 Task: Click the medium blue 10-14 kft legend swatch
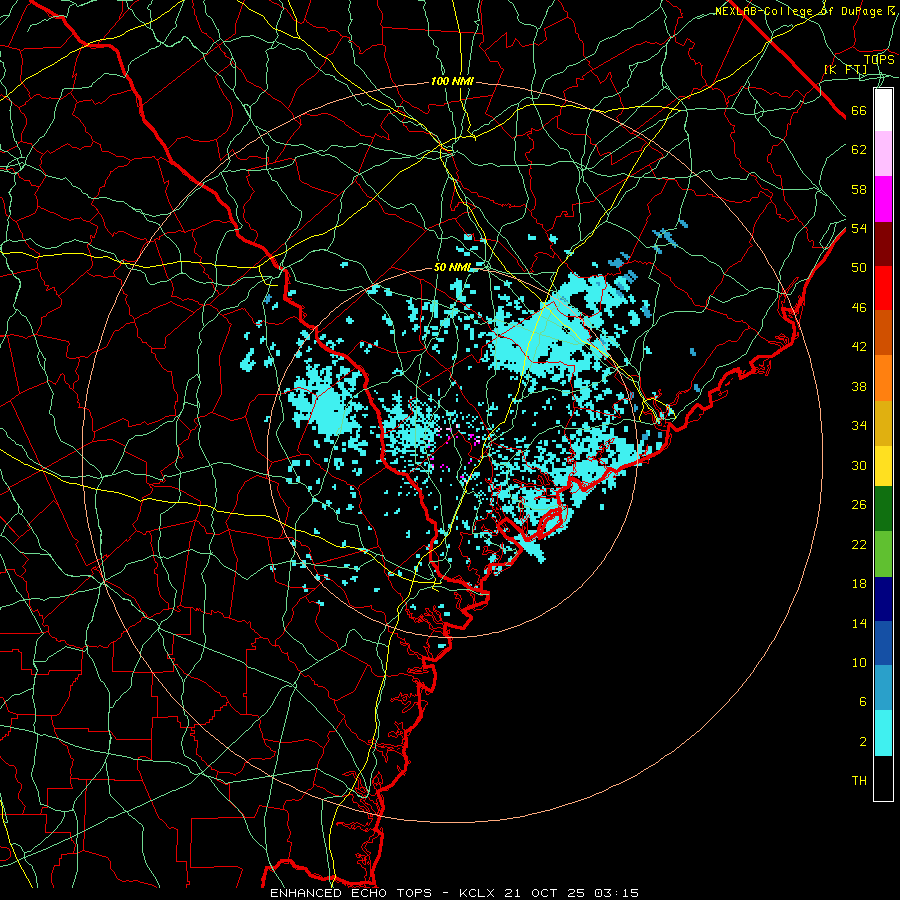(883, 643)
